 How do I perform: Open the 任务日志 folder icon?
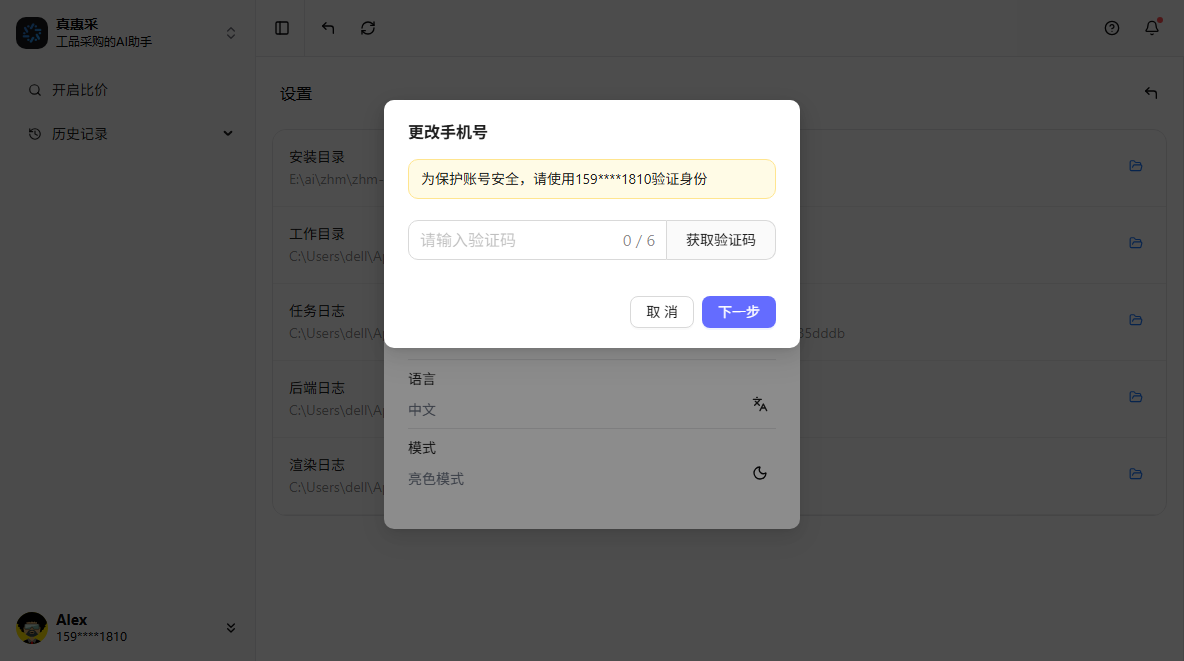(1136, 320)
